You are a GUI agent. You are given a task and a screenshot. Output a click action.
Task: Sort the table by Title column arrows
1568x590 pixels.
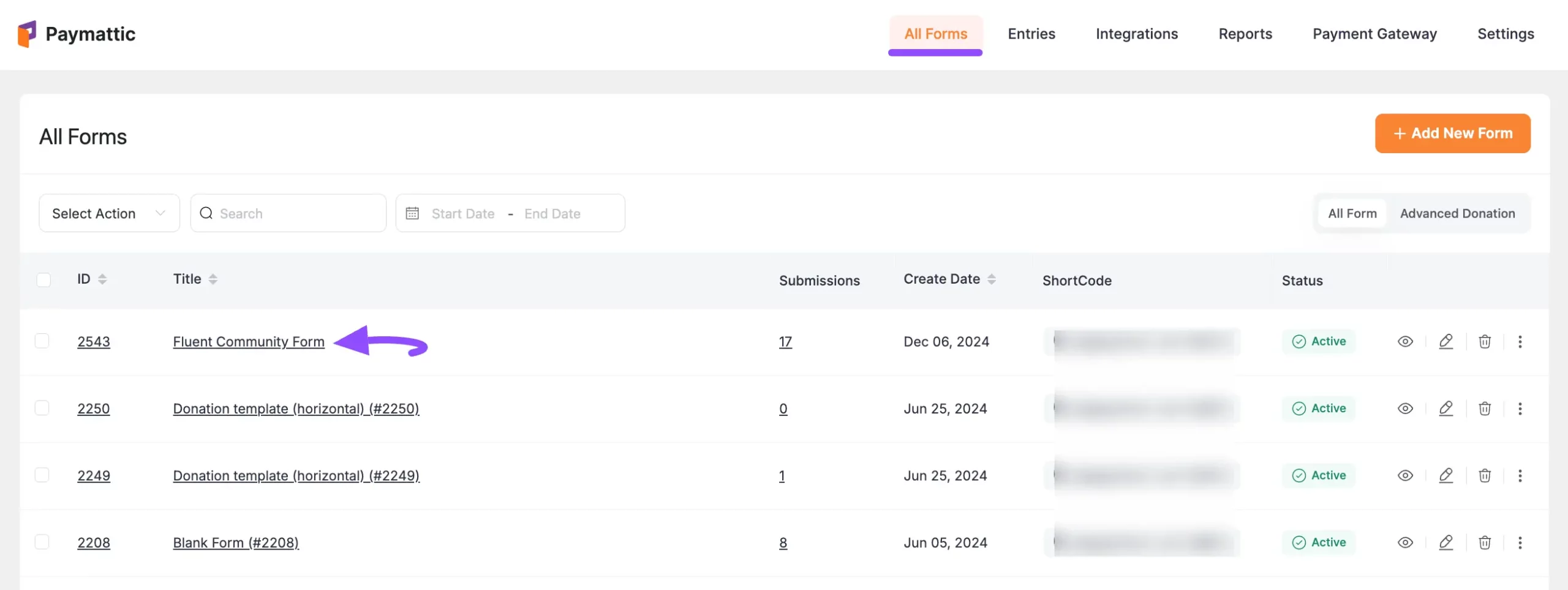coord(213,279)
